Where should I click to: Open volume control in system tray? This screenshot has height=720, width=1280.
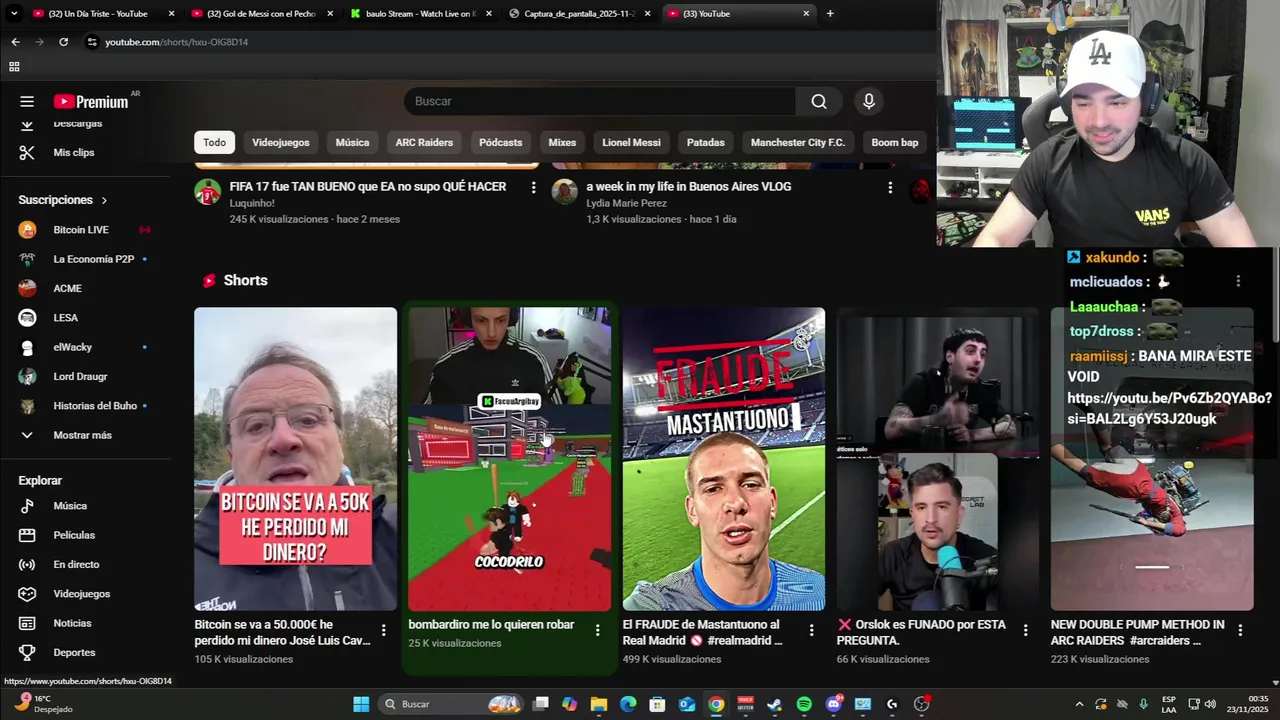point(1210,704)
